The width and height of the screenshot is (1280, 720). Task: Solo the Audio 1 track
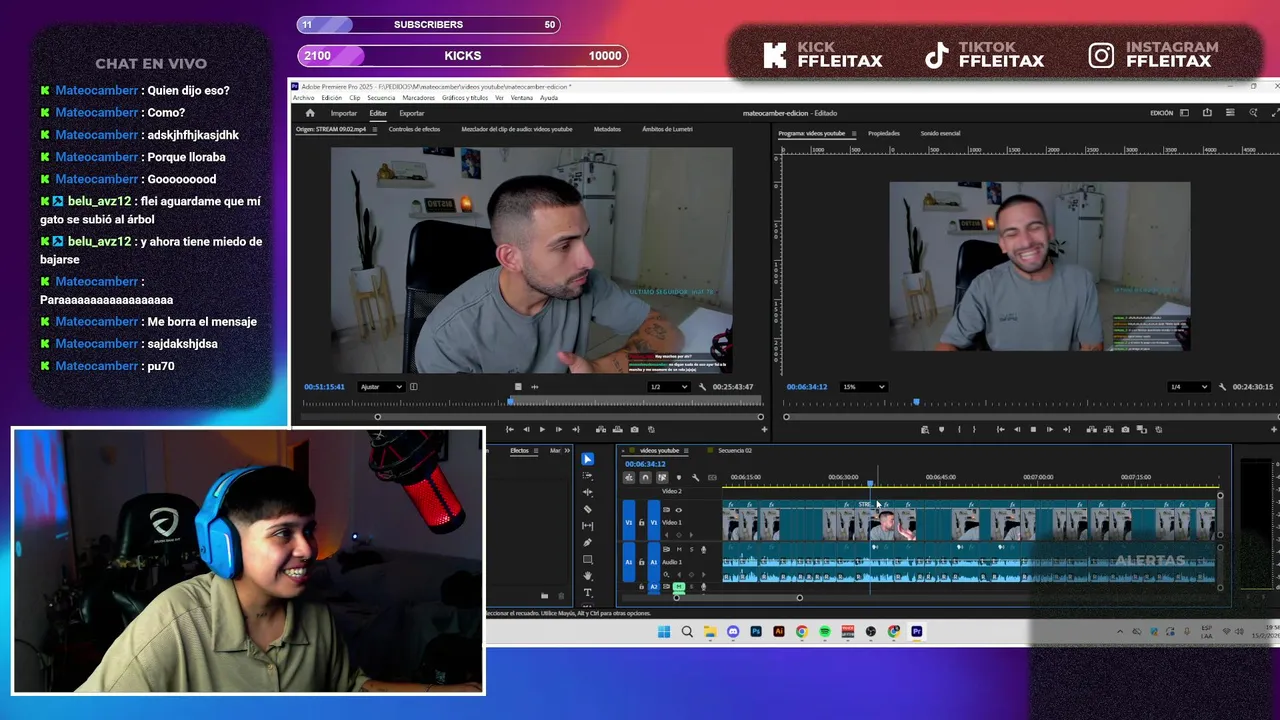[x=691, y=549]
